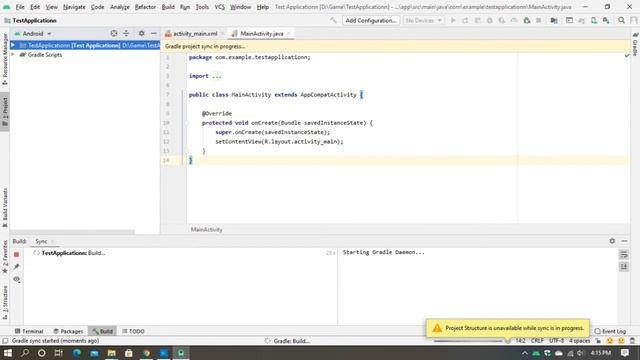Click the 4 spaces indent selector
This screenshot has width=640, height=360.
(580, 341)
